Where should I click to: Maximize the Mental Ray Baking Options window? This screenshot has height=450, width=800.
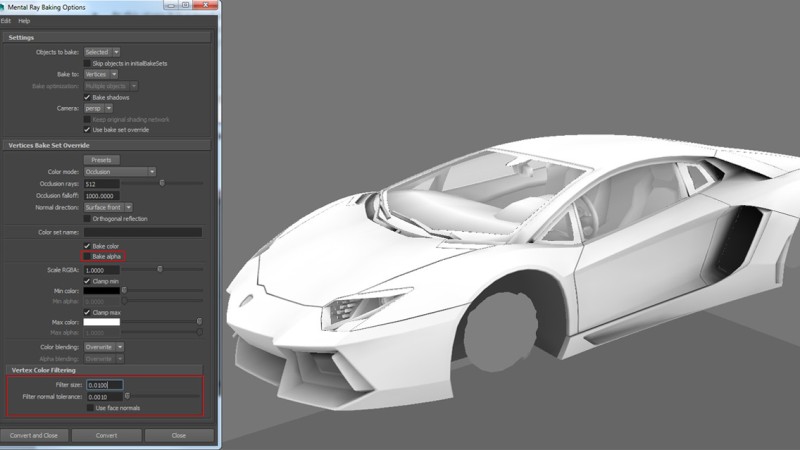tap(185, 5)
